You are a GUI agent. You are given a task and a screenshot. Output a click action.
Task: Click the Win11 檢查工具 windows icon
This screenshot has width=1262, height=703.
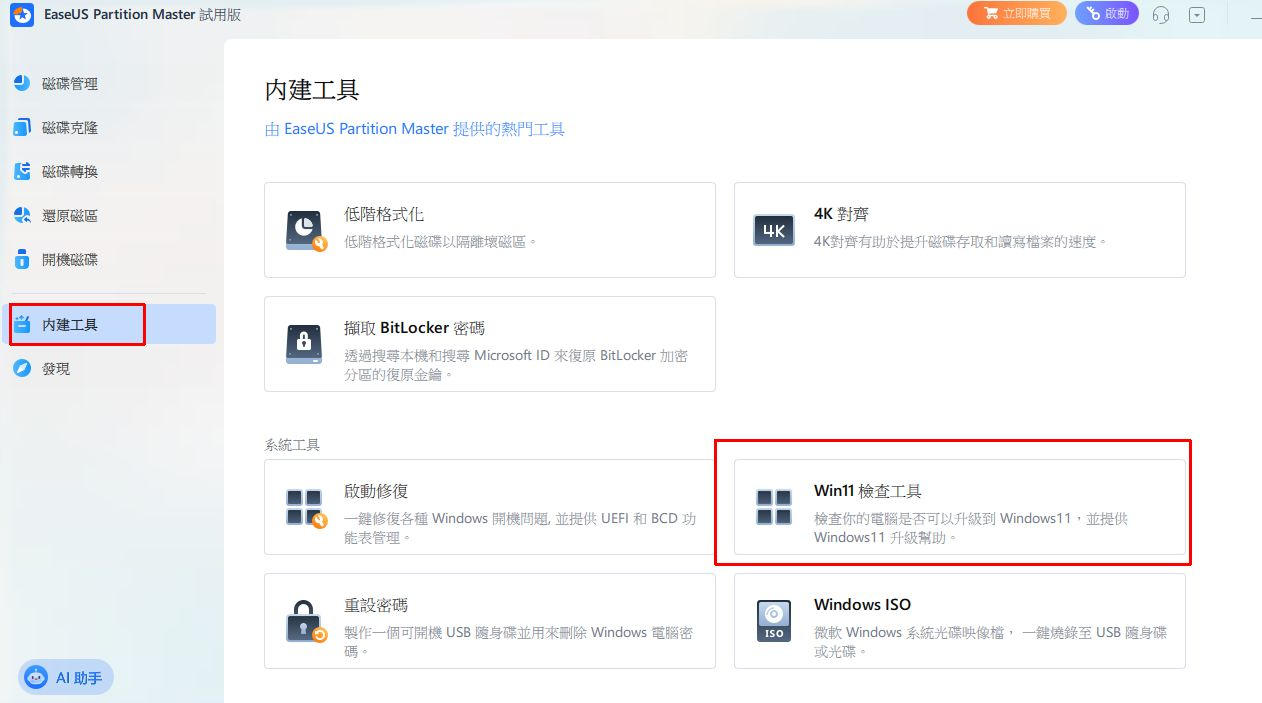[x=774, y=508]
